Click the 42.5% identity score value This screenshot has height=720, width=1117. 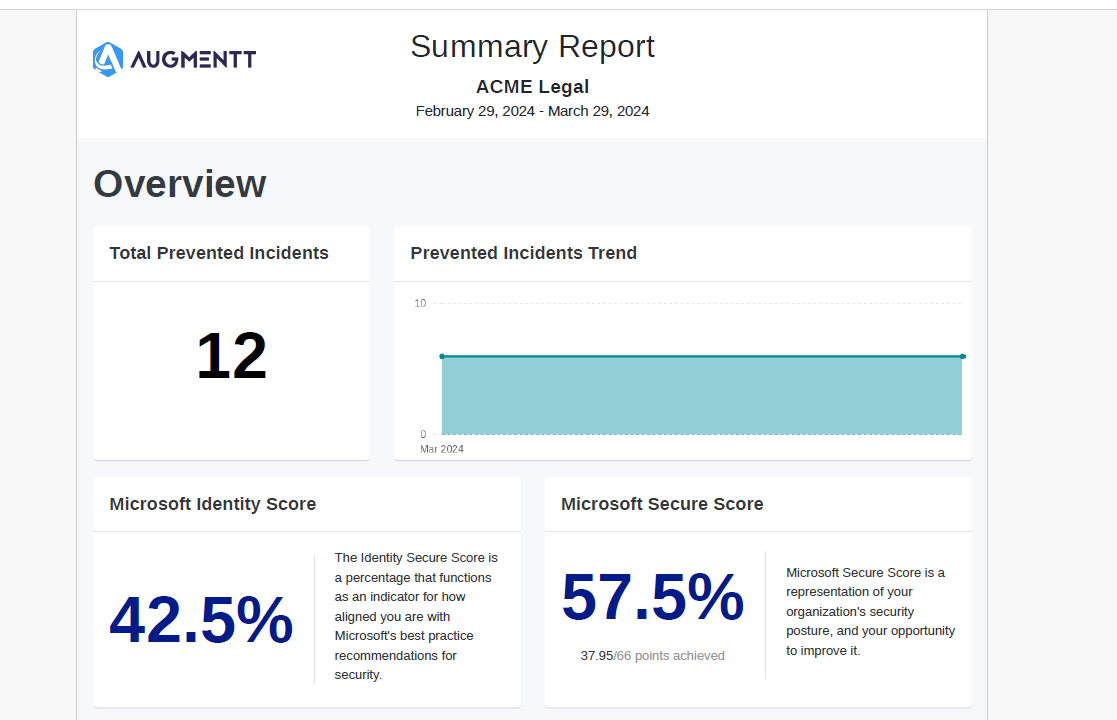coord(201,620)
